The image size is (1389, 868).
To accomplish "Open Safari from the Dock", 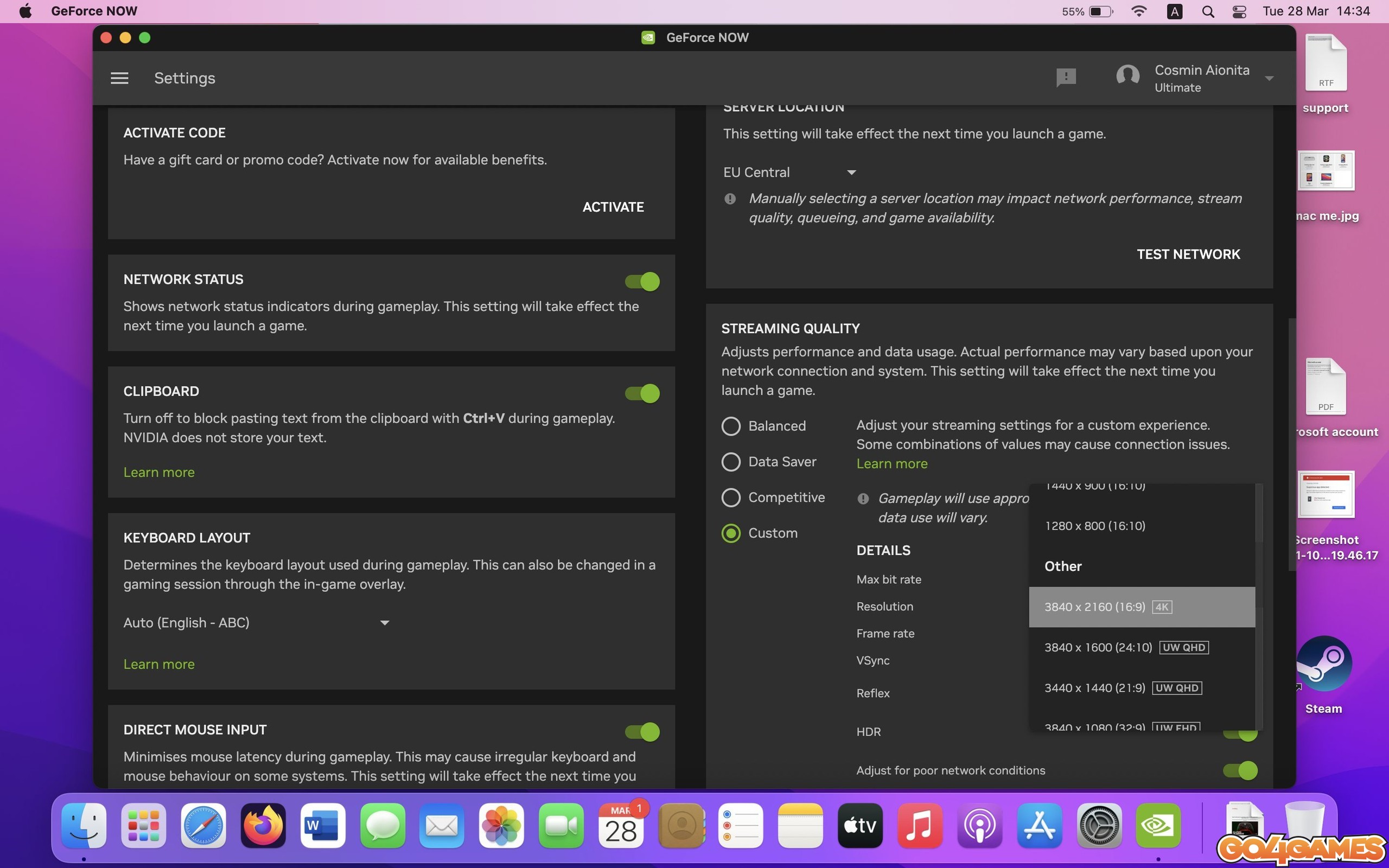I will (203, 826).
